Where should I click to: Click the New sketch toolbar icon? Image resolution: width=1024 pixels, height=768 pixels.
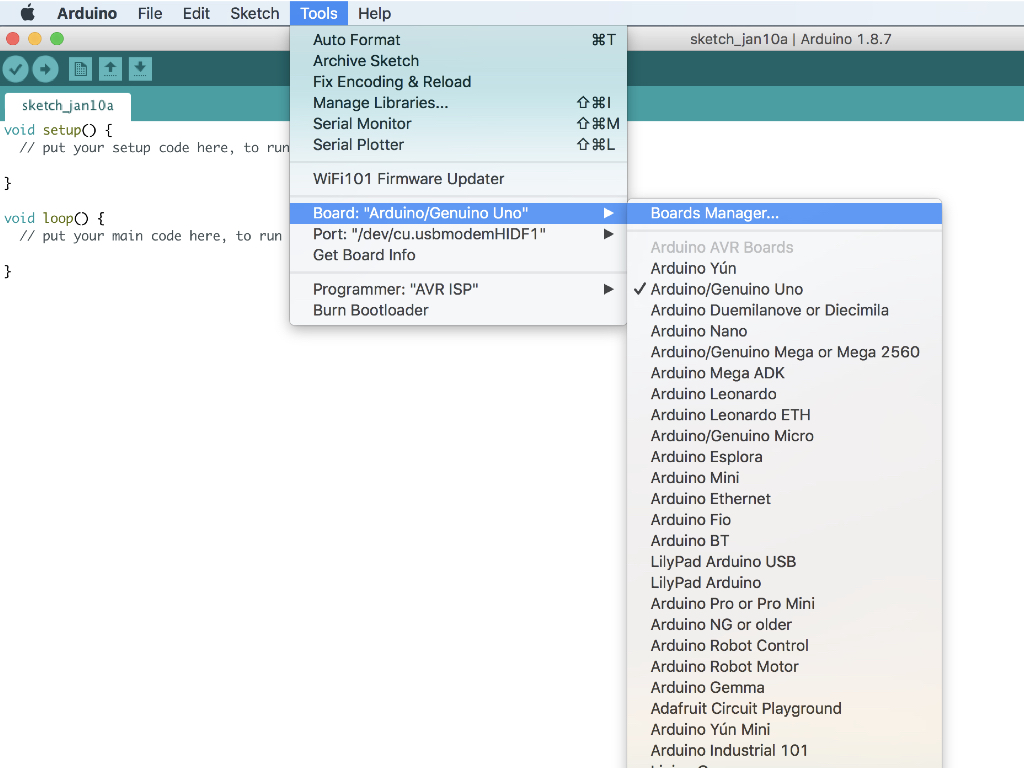80,69
